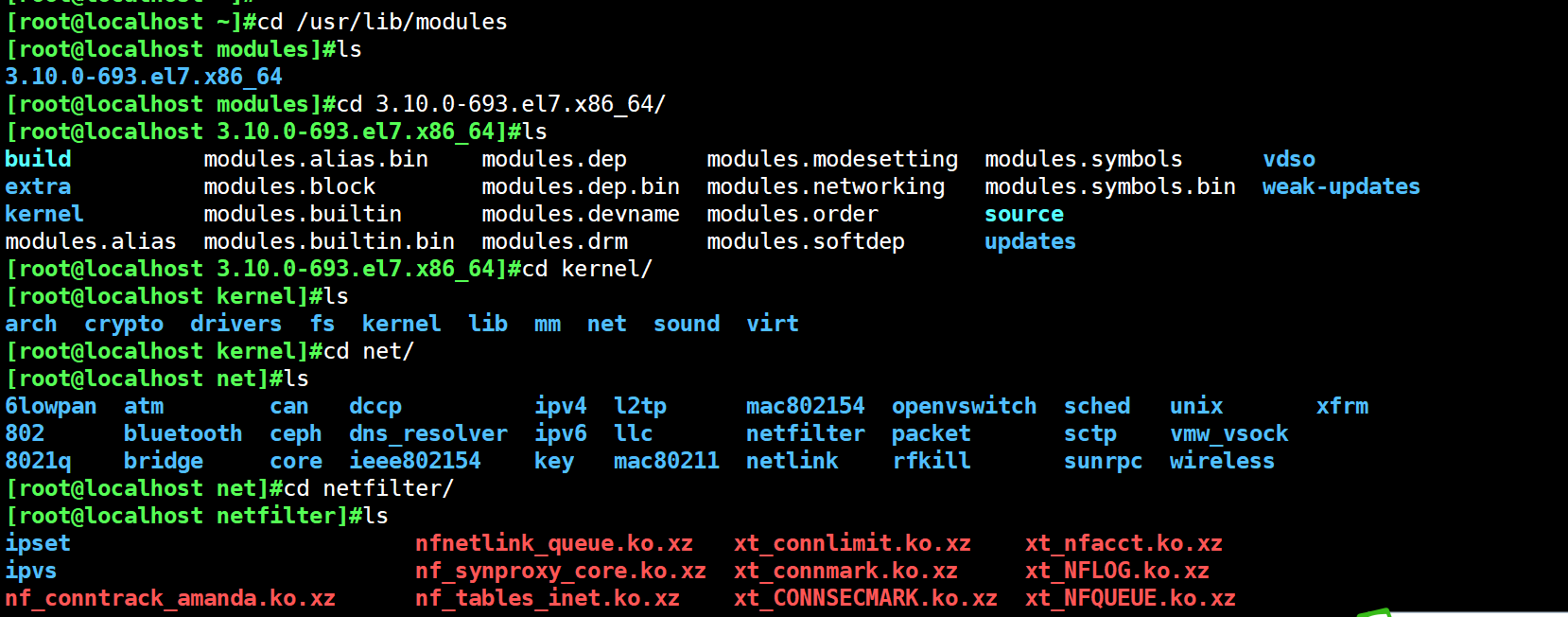Click the bluetooth directory name

pyautogui.click(x=183, y=433)
